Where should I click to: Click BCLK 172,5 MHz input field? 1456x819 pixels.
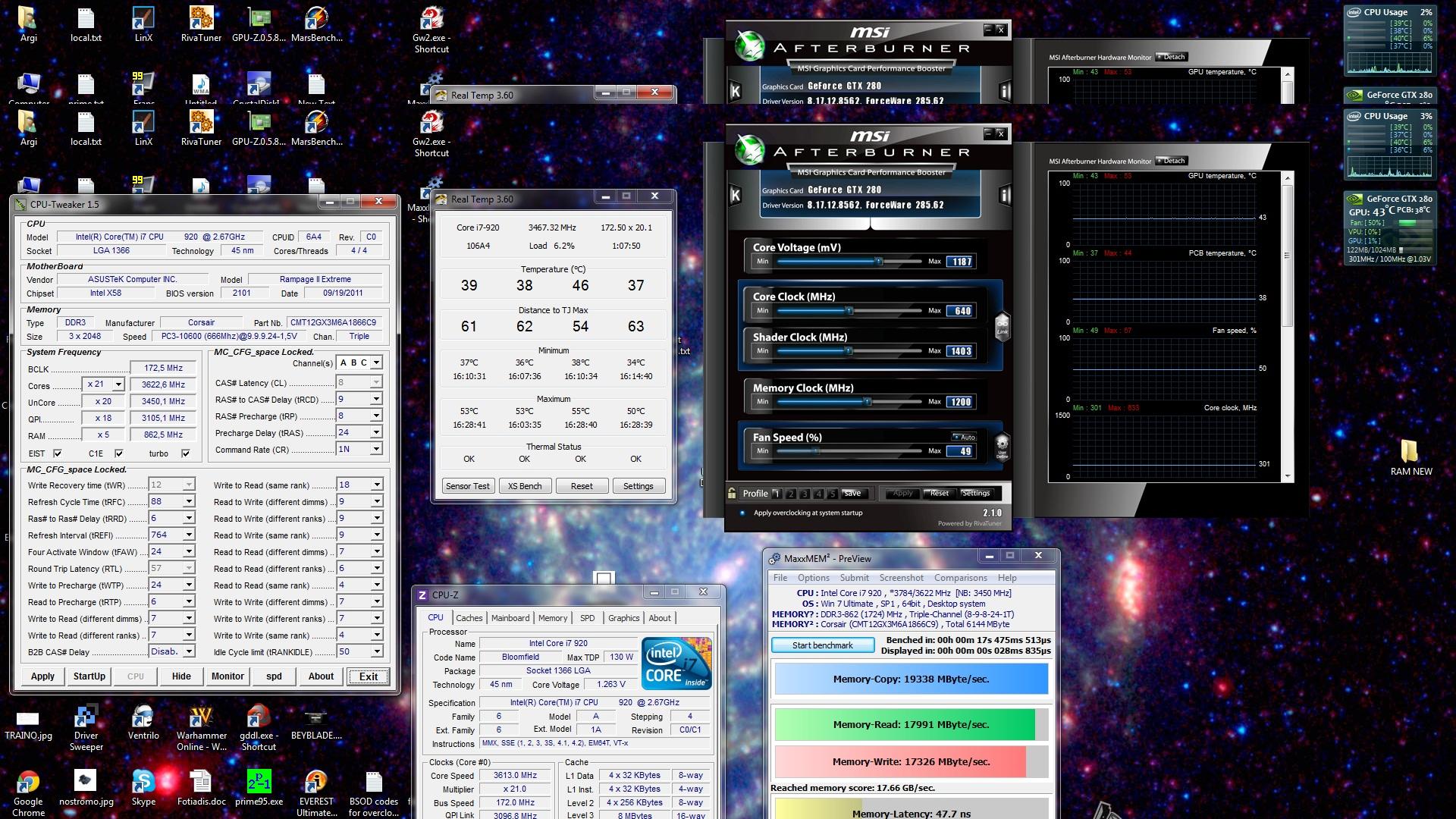(x=163, y=368)
